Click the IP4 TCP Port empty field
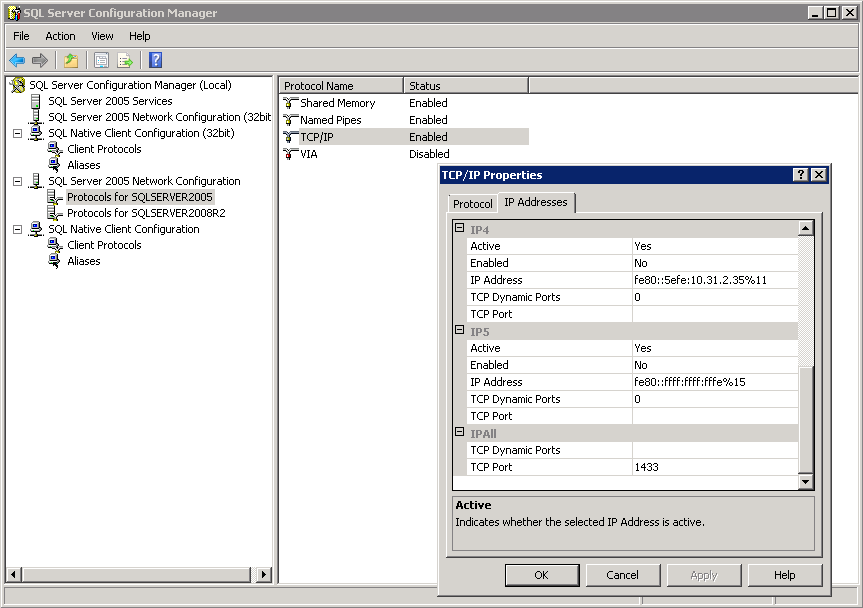863x608 pixels. tap(715, 314)
